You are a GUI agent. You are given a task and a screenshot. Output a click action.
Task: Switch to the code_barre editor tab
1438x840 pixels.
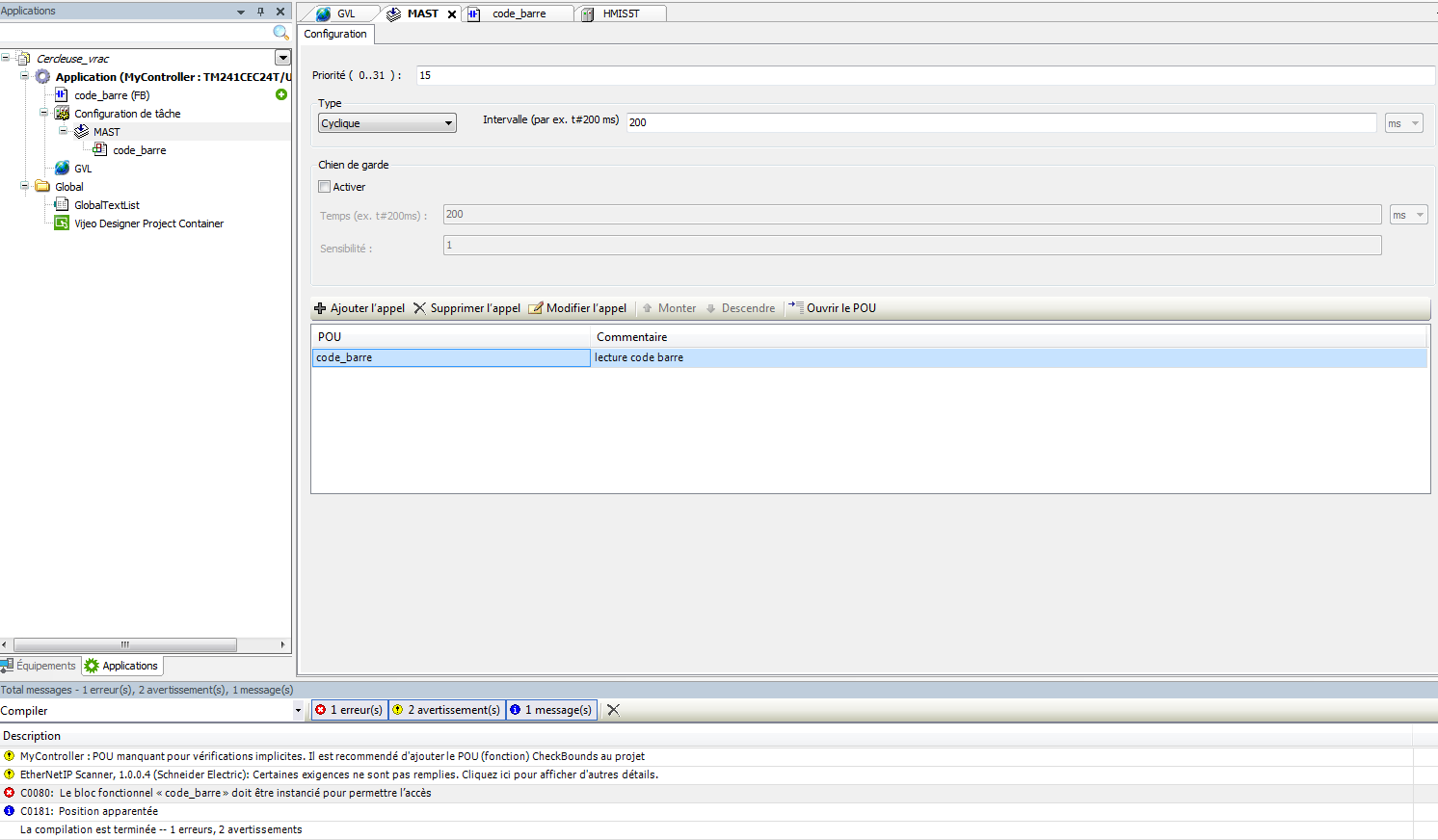tap(518, 13)
